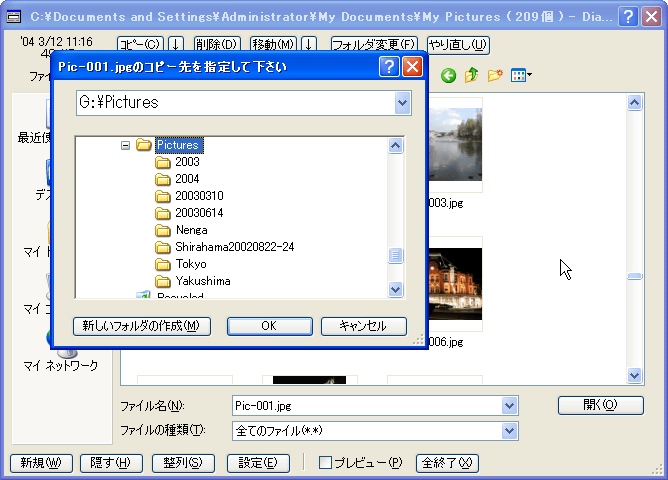Select the Tokyo folder in tree
The width and height of the screenshot is (668, 480).
[x=191, y=264]
